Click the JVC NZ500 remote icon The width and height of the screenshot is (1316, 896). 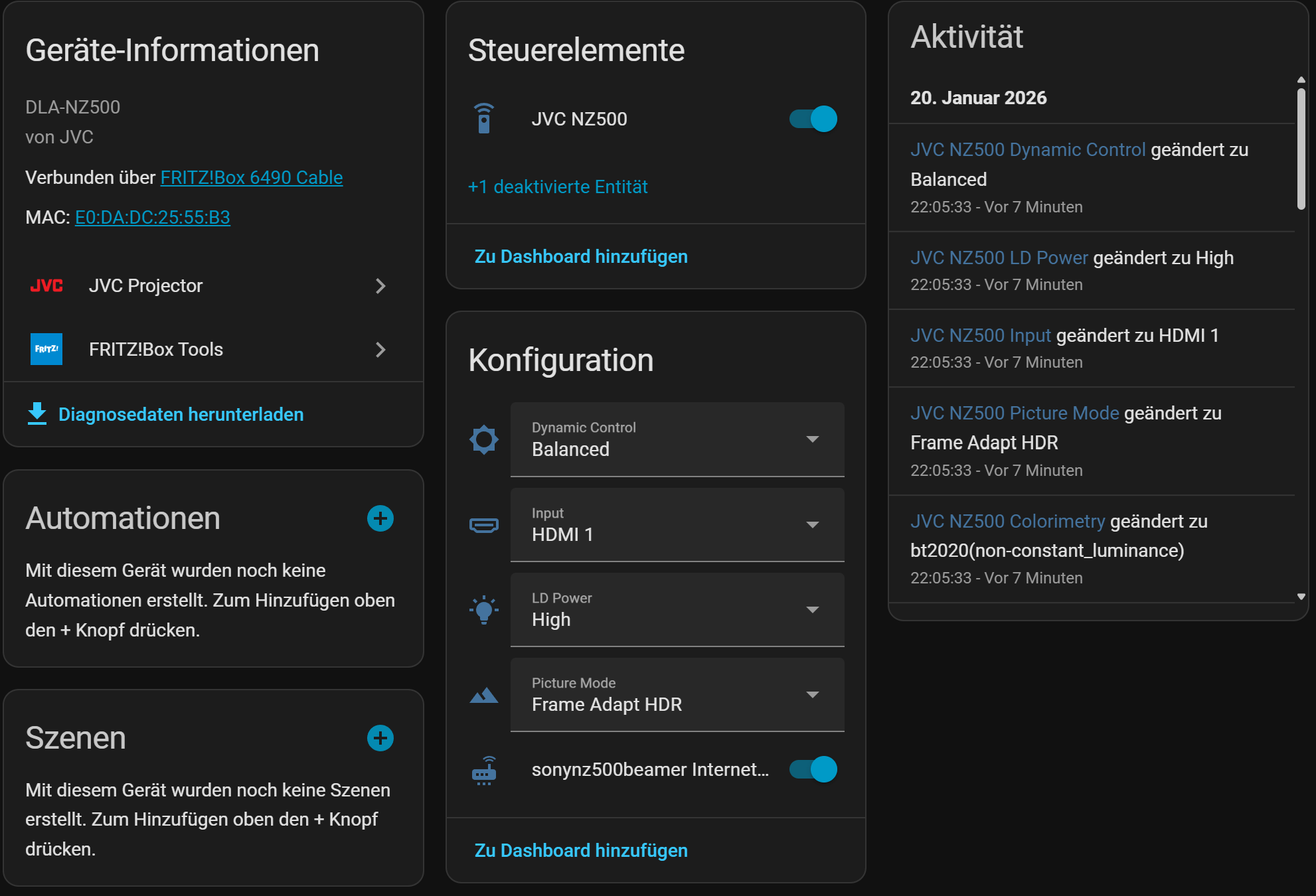tap(484, 119)
